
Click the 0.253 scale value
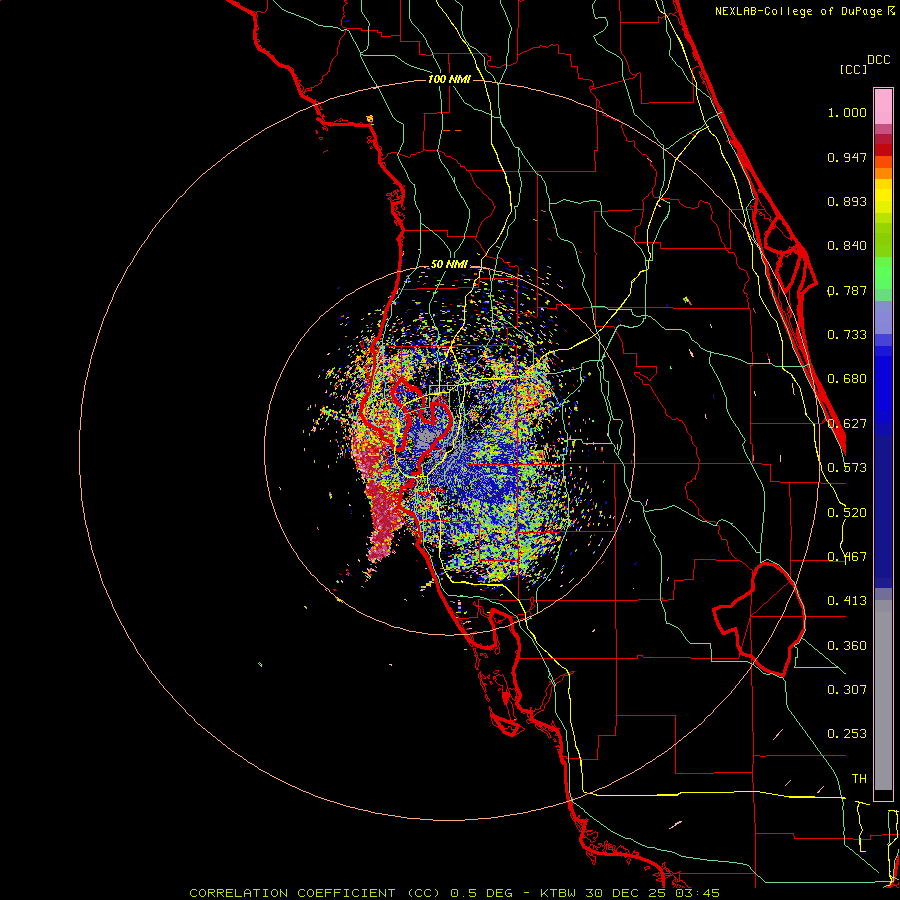847,734
